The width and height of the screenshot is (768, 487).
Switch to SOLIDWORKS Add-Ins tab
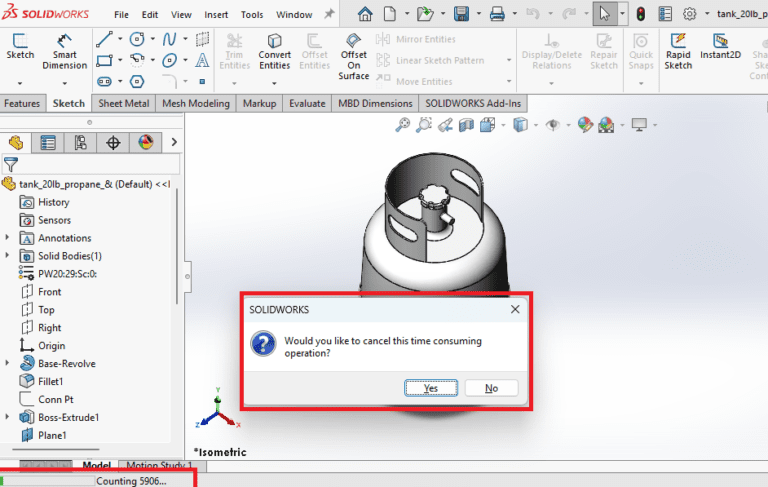click(473, 103)
